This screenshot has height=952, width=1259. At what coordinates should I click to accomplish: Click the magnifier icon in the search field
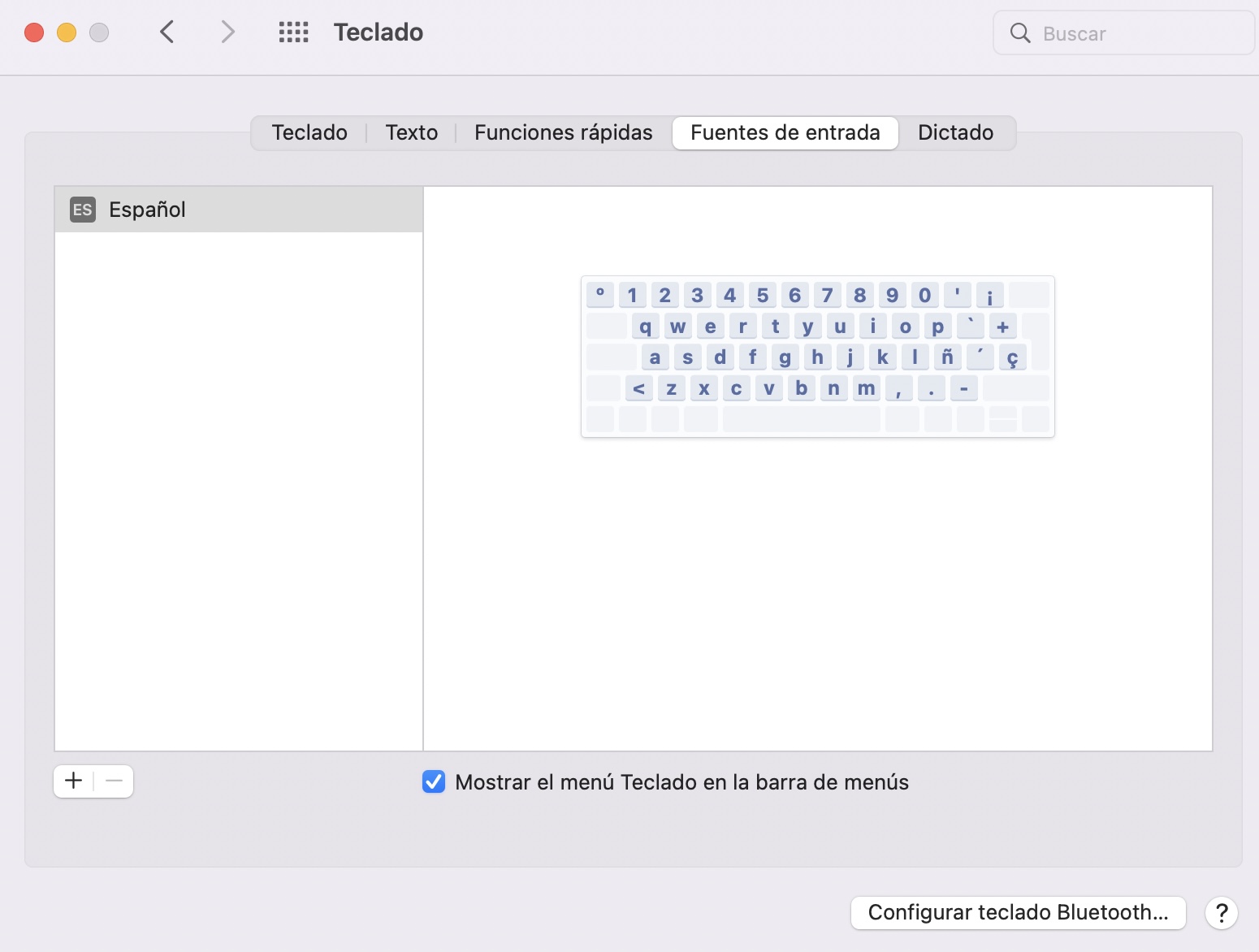pos(1020,33)
